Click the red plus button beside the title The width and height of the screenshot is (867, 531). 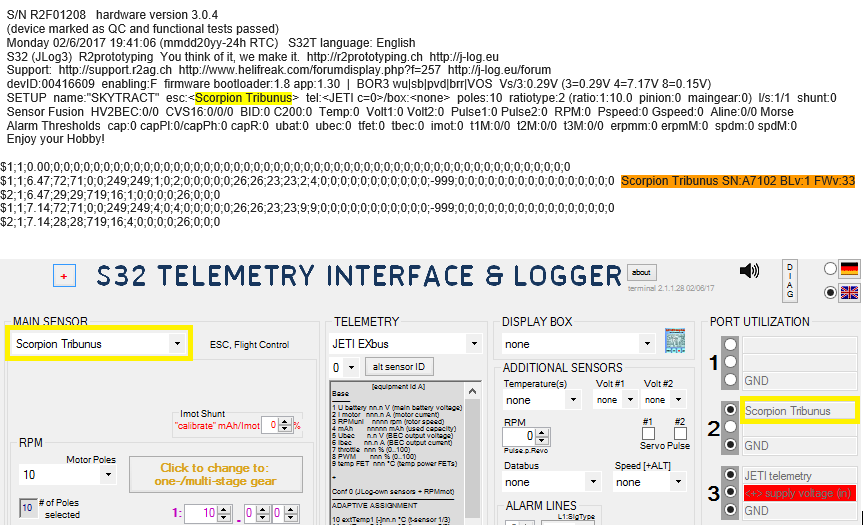pos(64,276)
